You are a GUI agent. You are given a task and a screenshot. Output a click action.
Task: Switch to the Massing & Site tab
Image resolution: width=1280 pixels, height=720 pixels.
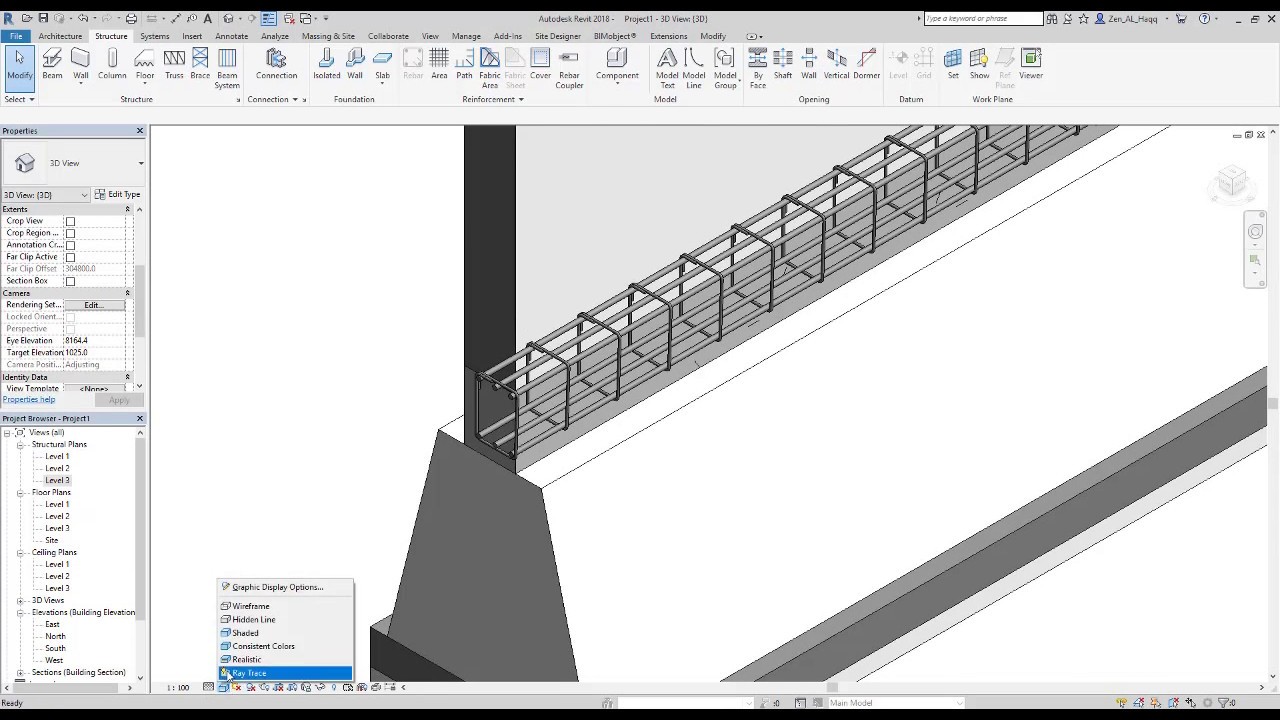point(328,36)
